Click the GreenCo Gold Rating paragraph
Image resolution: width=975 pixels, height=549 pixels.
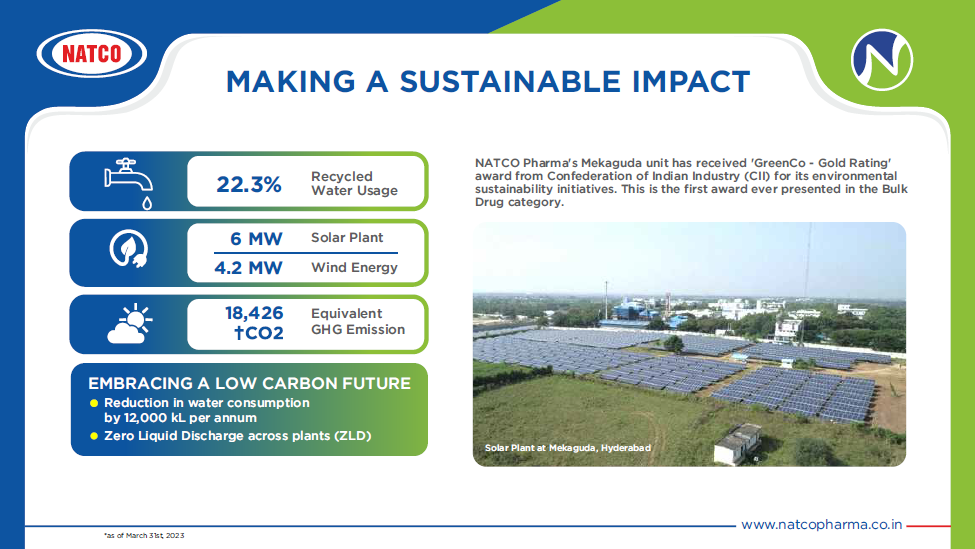point(691,182)
